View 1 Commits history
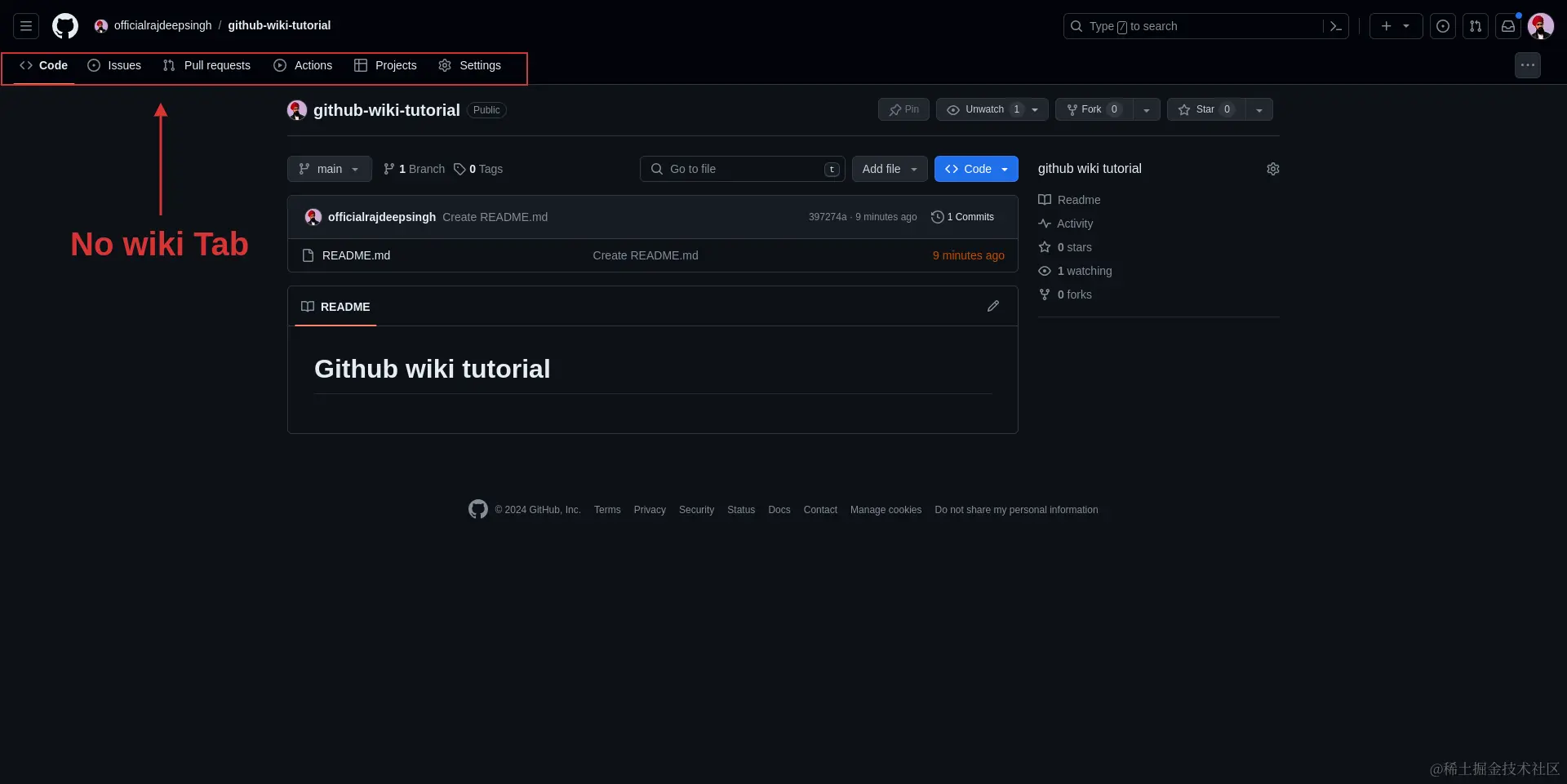 pyautogui.click(x=963, y=217)
